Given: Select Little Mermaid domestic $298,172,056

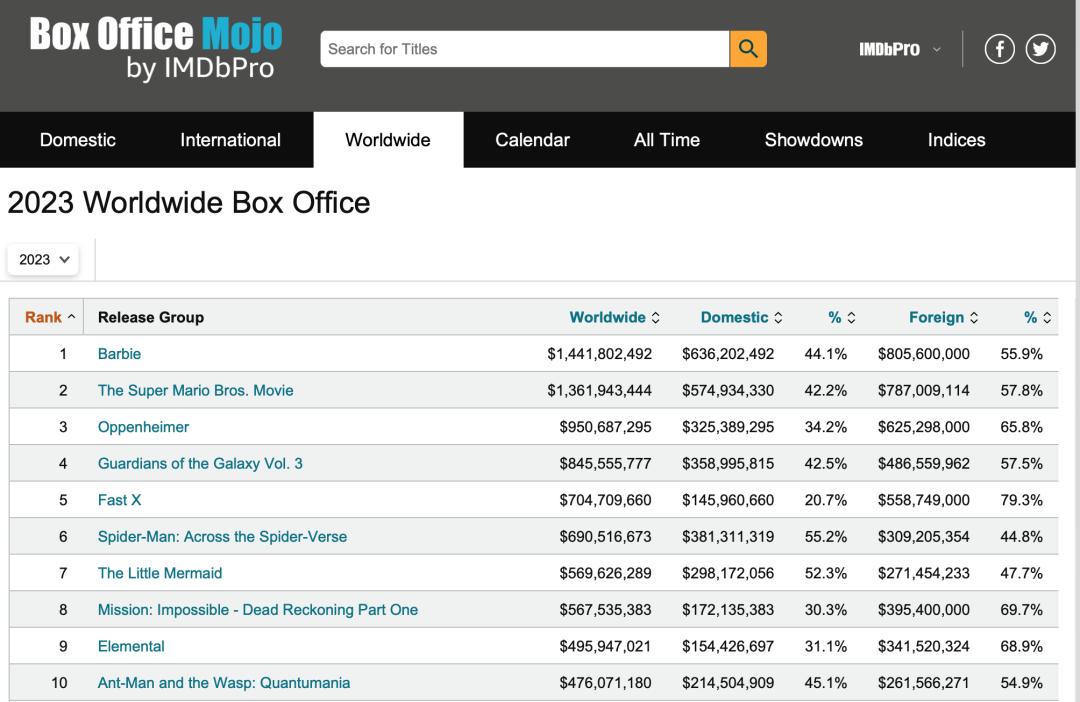Looking at the screenshot, I should coord(728,573).
